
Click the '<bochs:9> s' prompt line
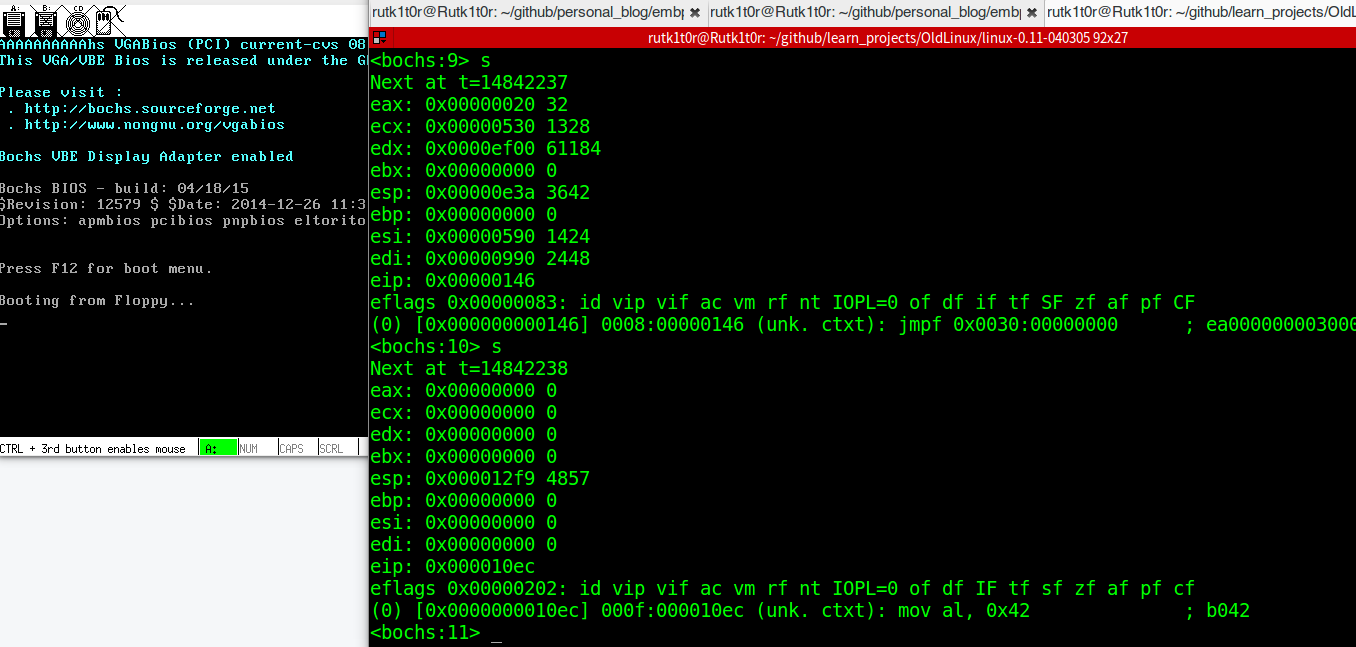click(431, 61)
